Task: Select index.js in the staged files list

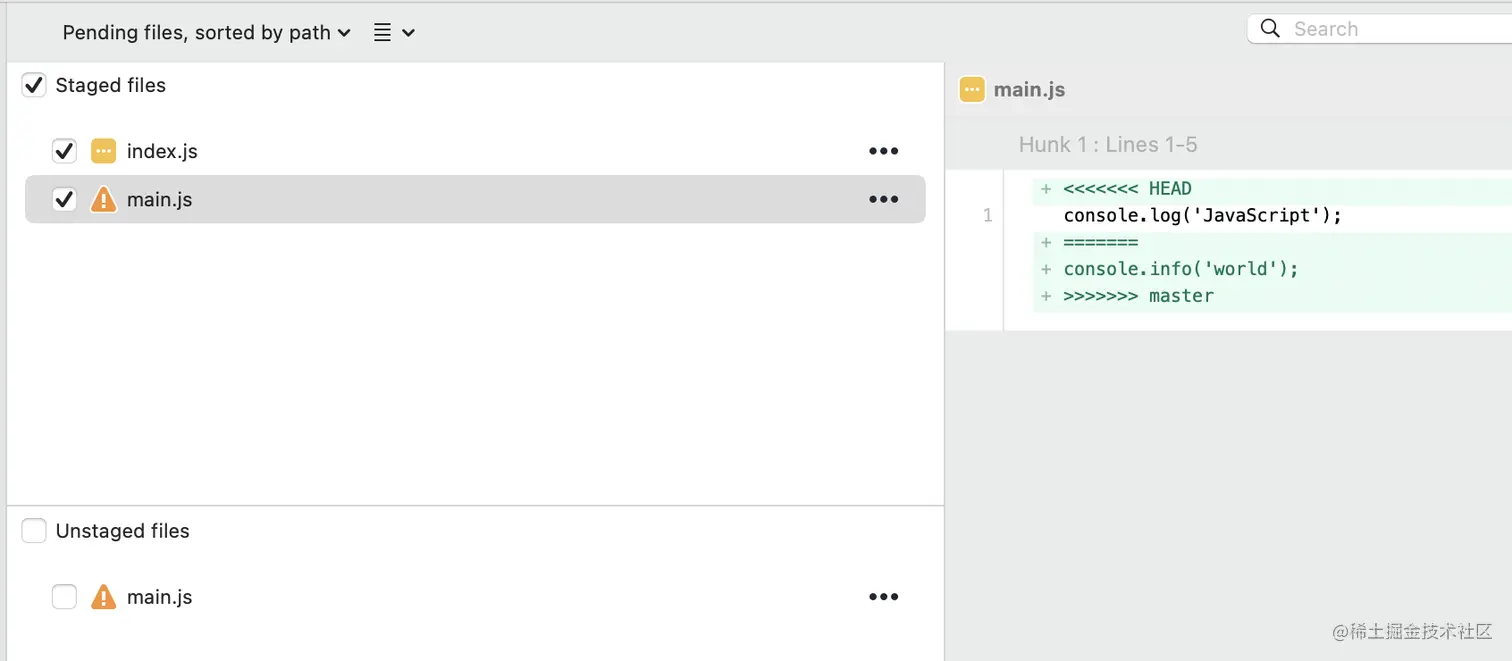Action: pos(163,150)
